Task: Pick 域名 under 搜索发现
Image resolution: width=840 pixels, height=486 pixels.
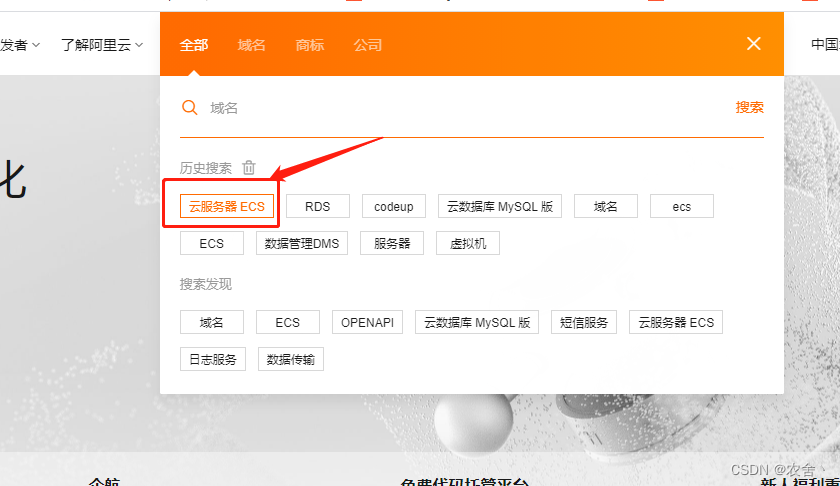Action: click(212, 322)
